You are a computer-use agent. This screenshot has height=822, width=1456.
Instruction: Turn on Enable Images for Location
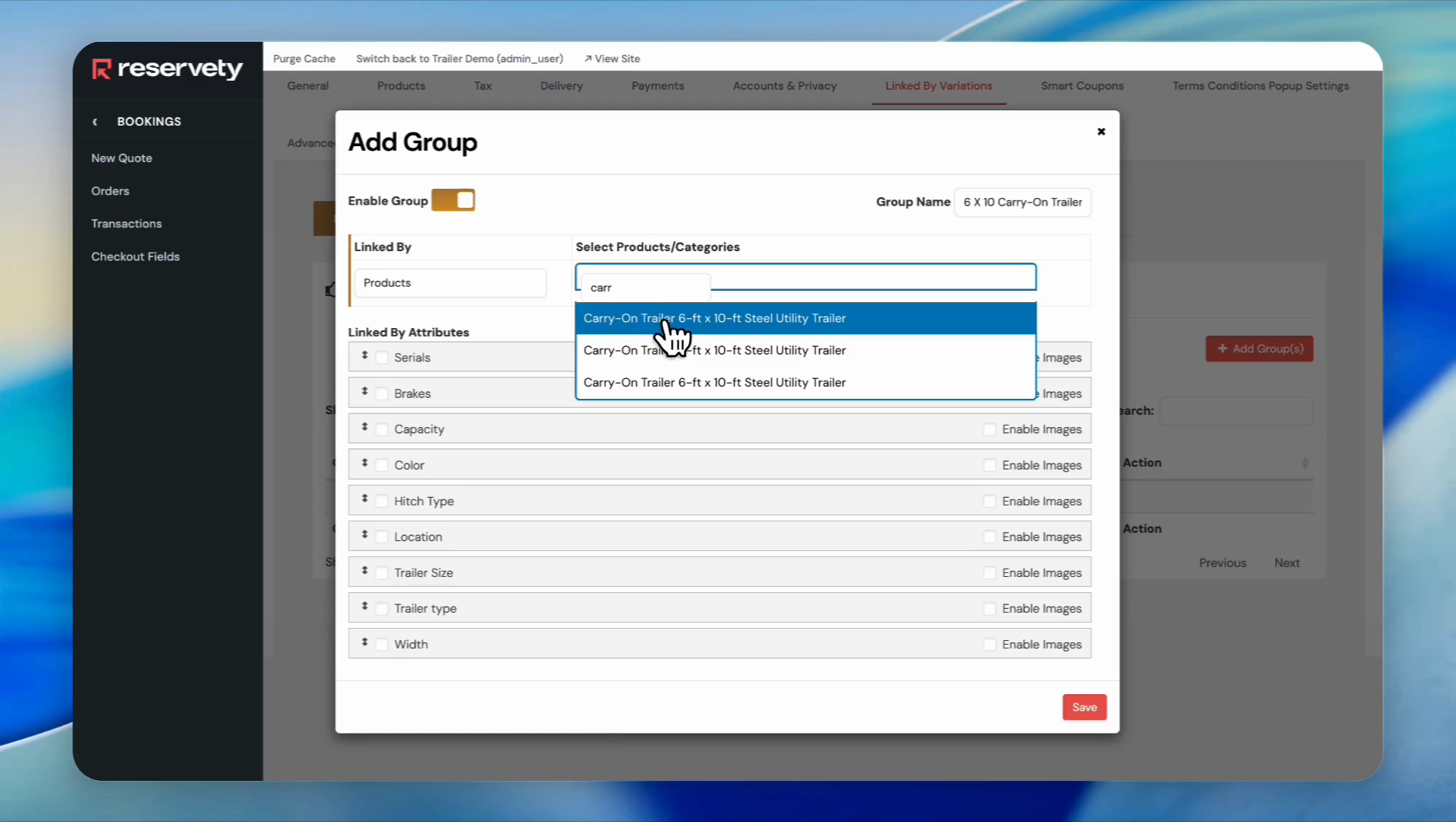click(990, 537)
